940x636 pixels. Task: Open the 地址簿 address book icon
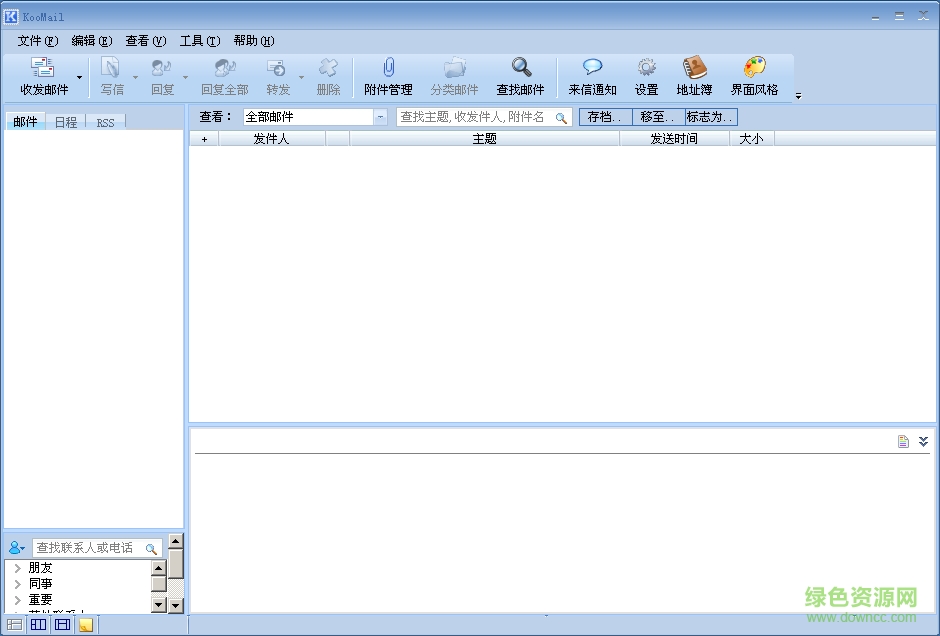pos(695,75)
